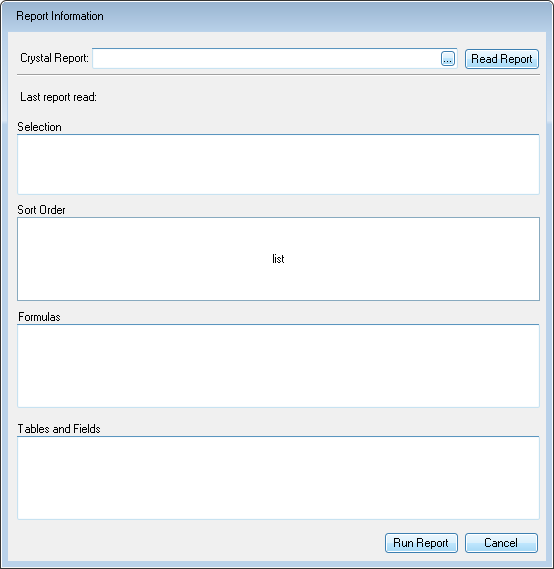
Task: Select the Sort Order list box
Action: (x=278, y=259)
